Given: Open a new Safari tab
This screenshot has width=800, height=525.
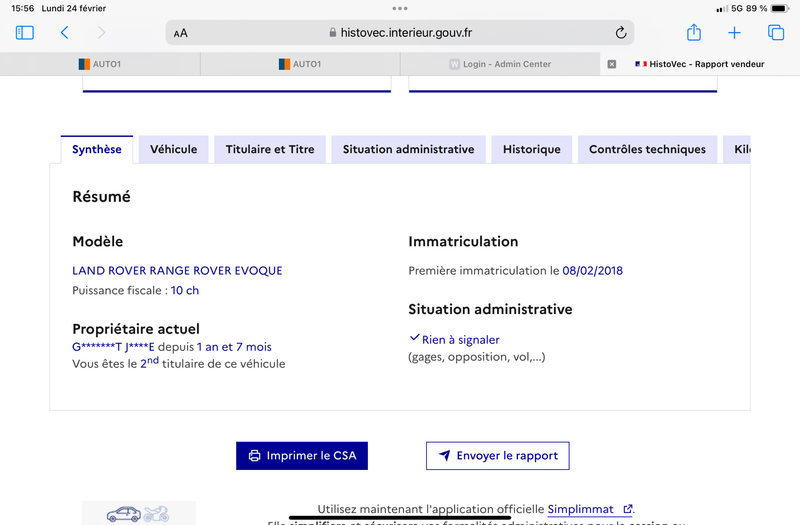Looking at the screenshot, I should tap(734, 33).
